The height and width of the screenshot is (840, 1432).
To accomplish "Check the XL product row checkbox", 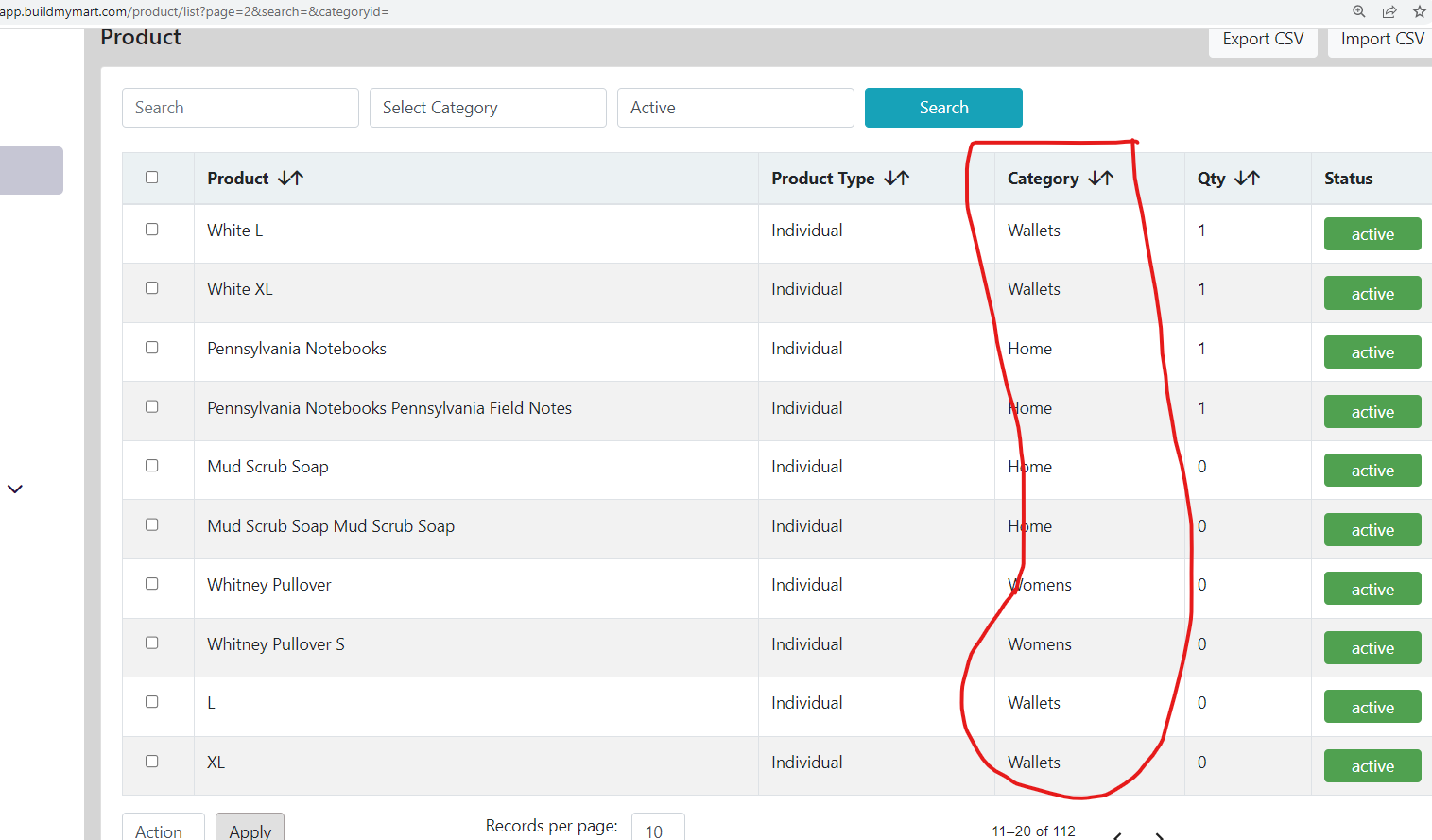I will pos(151,761).
